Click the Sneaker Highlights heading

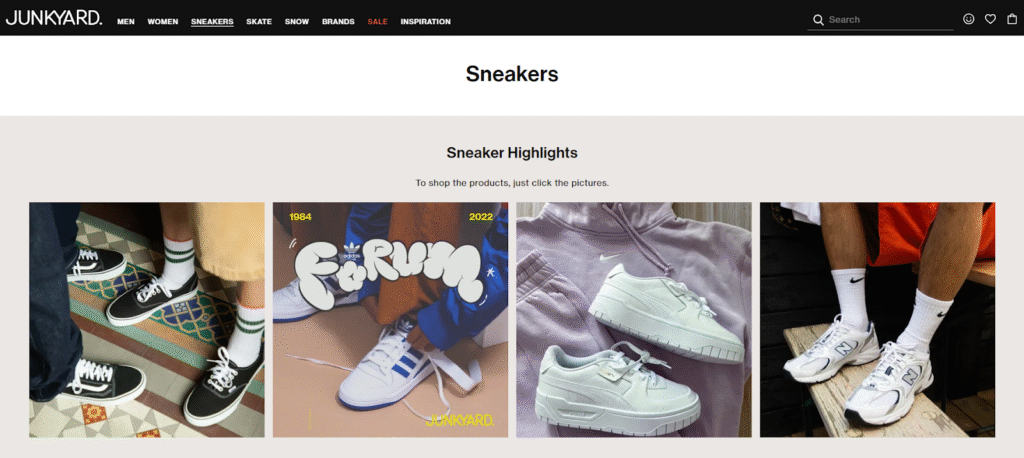(x=512, y=153)
